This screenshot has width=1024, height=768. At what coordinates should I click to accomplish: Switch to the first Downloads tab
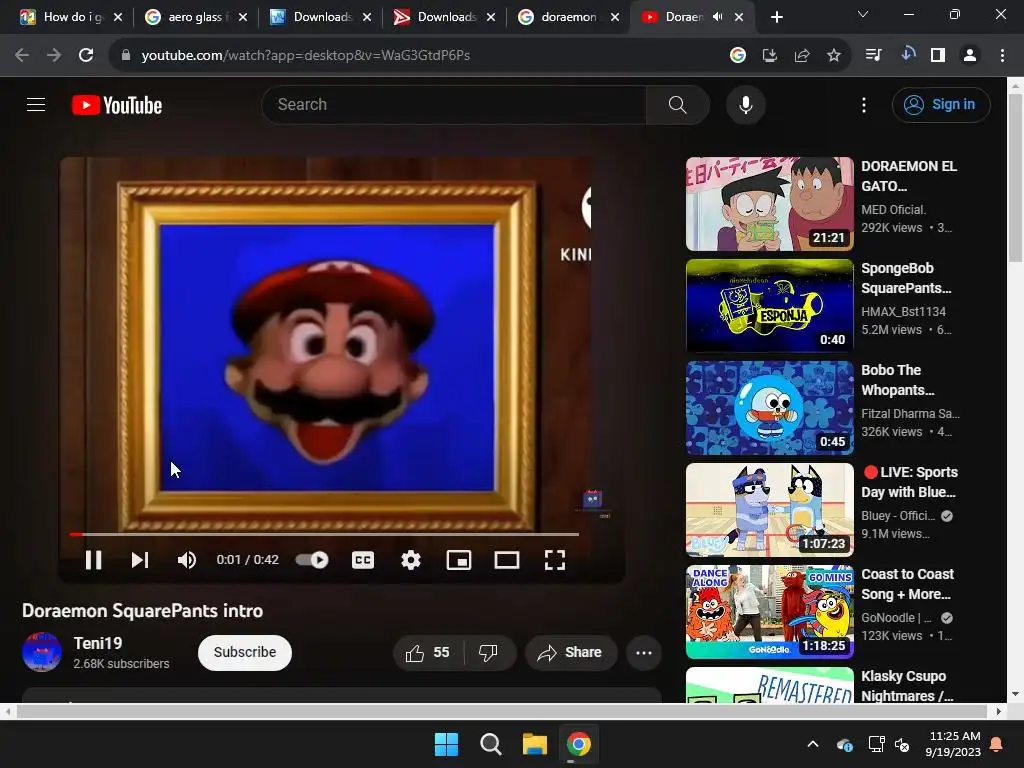320,17
